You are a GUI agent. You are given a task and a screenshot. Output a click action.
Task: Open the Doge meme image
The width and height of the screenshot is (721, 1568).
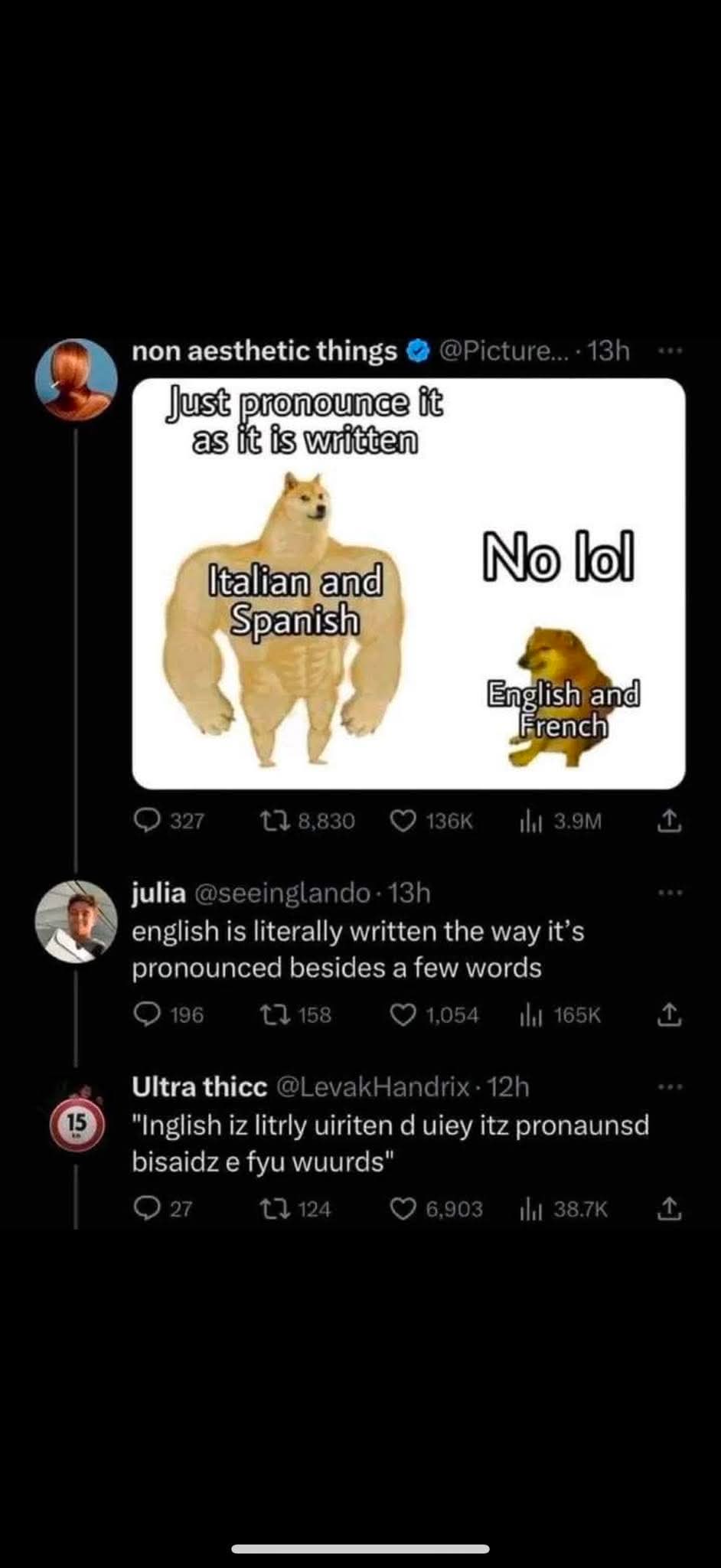[409, 583]
